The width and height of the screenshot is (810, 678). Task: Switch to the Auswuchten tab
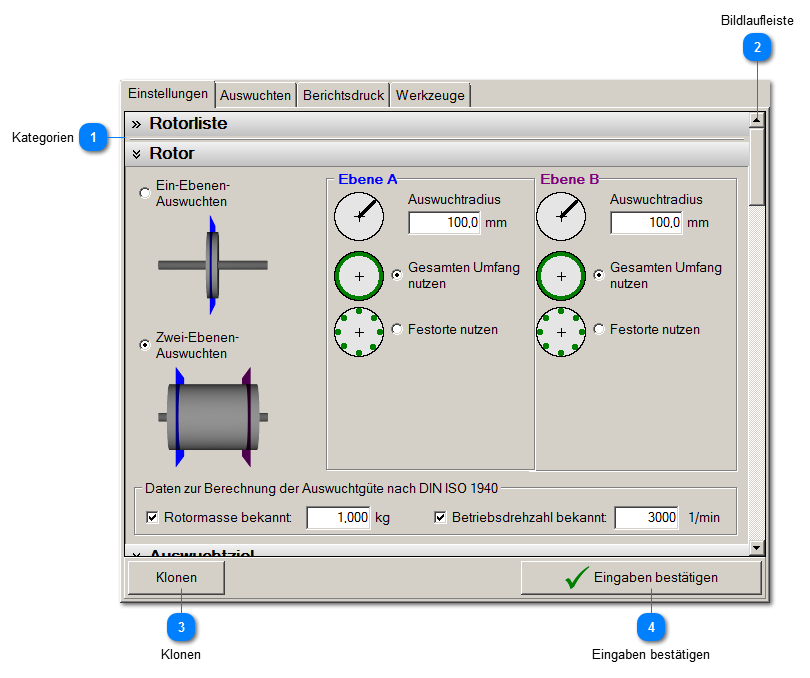[255, 95]
